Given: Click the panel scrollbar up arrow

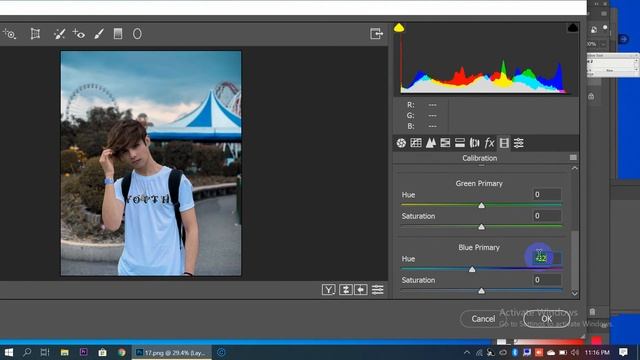Looking at the screenshot, I should click(x=575, y=168).
